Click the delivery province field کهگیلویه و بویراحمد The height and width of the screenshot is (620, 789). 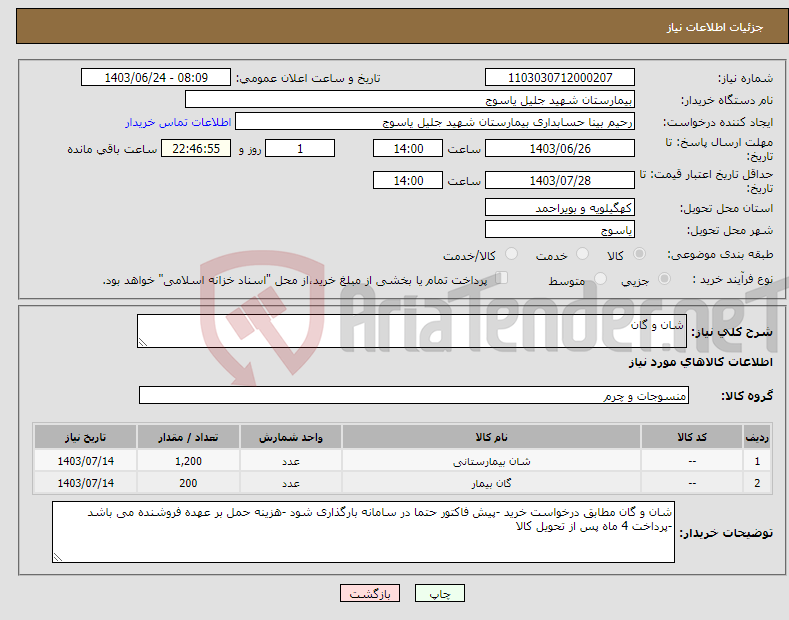point(560,207)
